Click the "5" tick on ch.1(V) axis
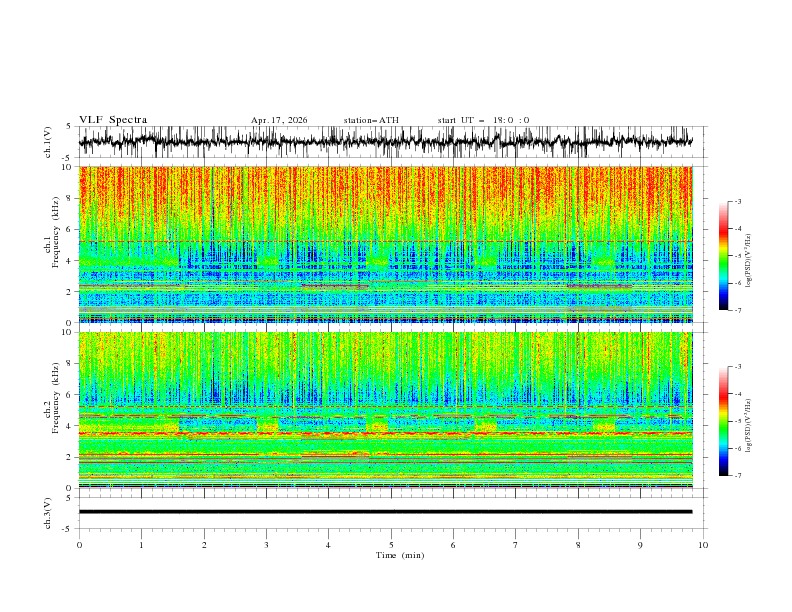Screen dimensions: 792x612 click(x=69, y=127)
